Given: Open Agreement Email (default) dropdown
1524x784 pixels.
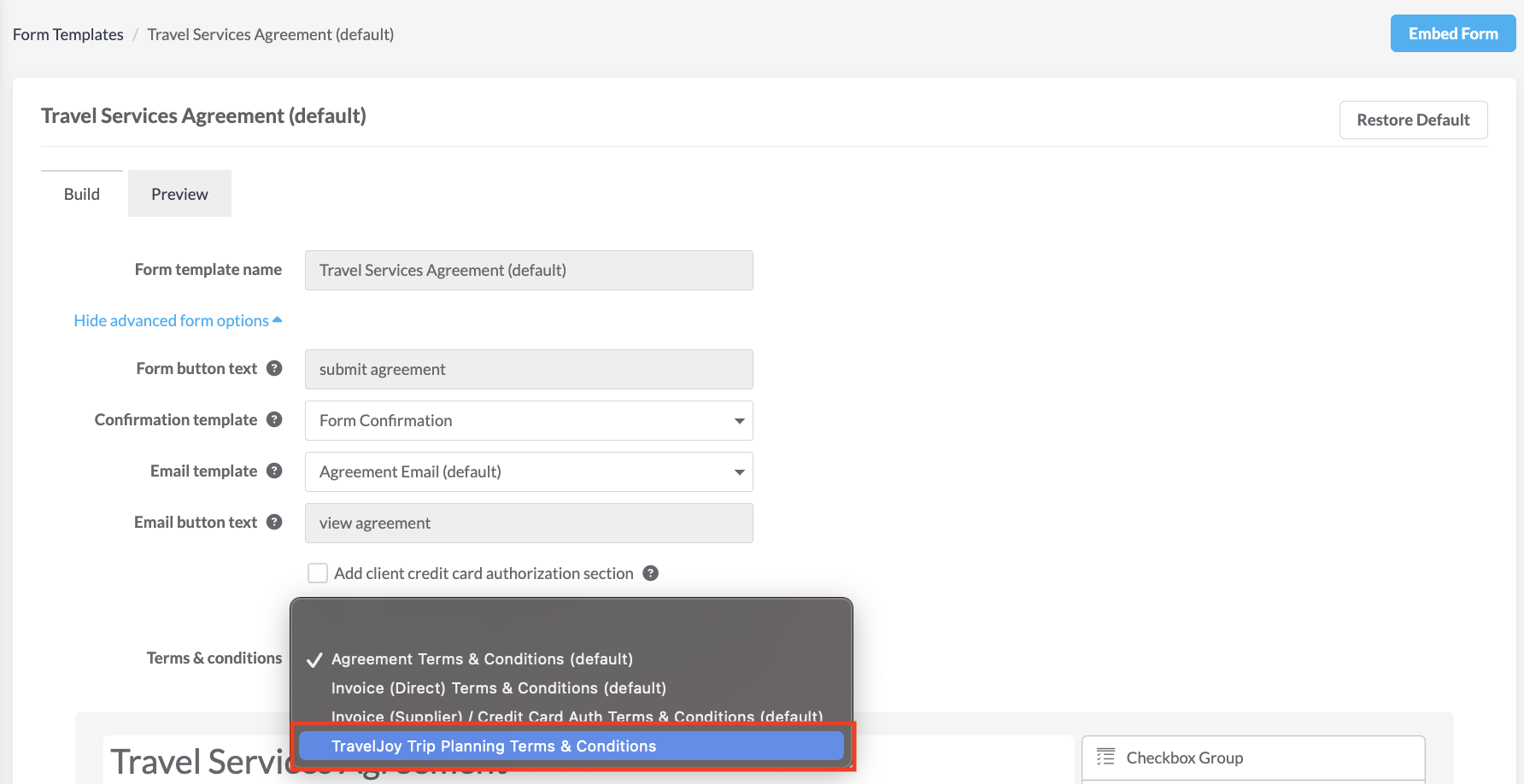Looking at the screenshot, I should tap(529, 471).
